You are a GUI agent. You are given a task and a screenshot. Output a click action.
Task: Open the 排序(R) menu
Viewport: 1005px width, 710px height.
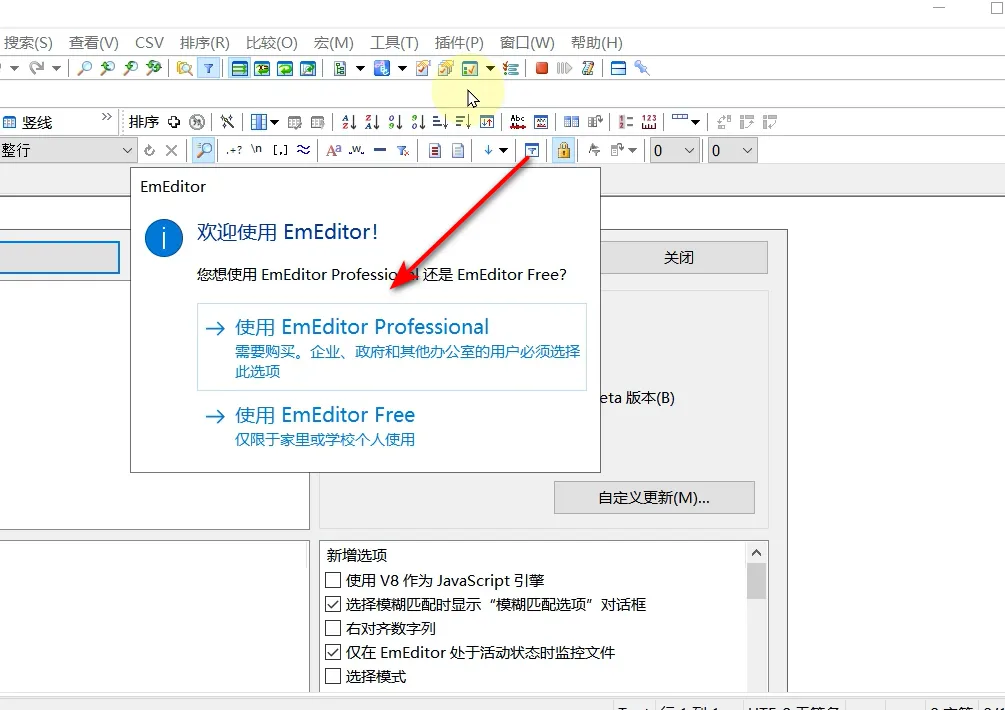tap(204, 43)
